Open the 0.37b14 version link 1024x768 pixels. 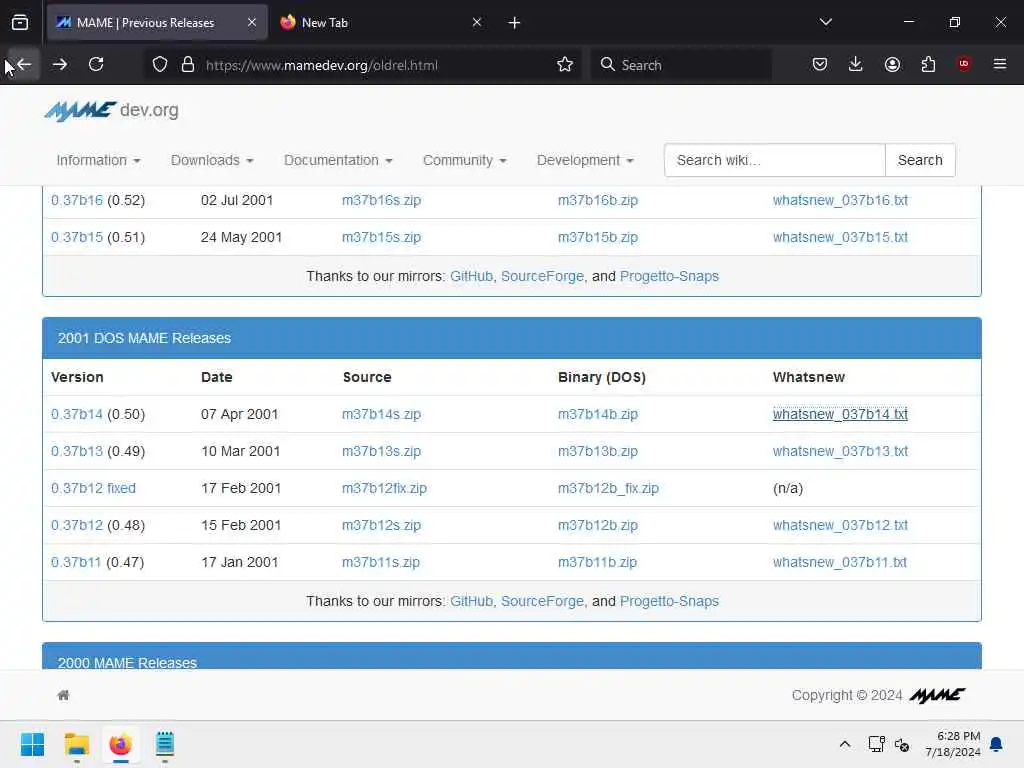tap(76, 414)
